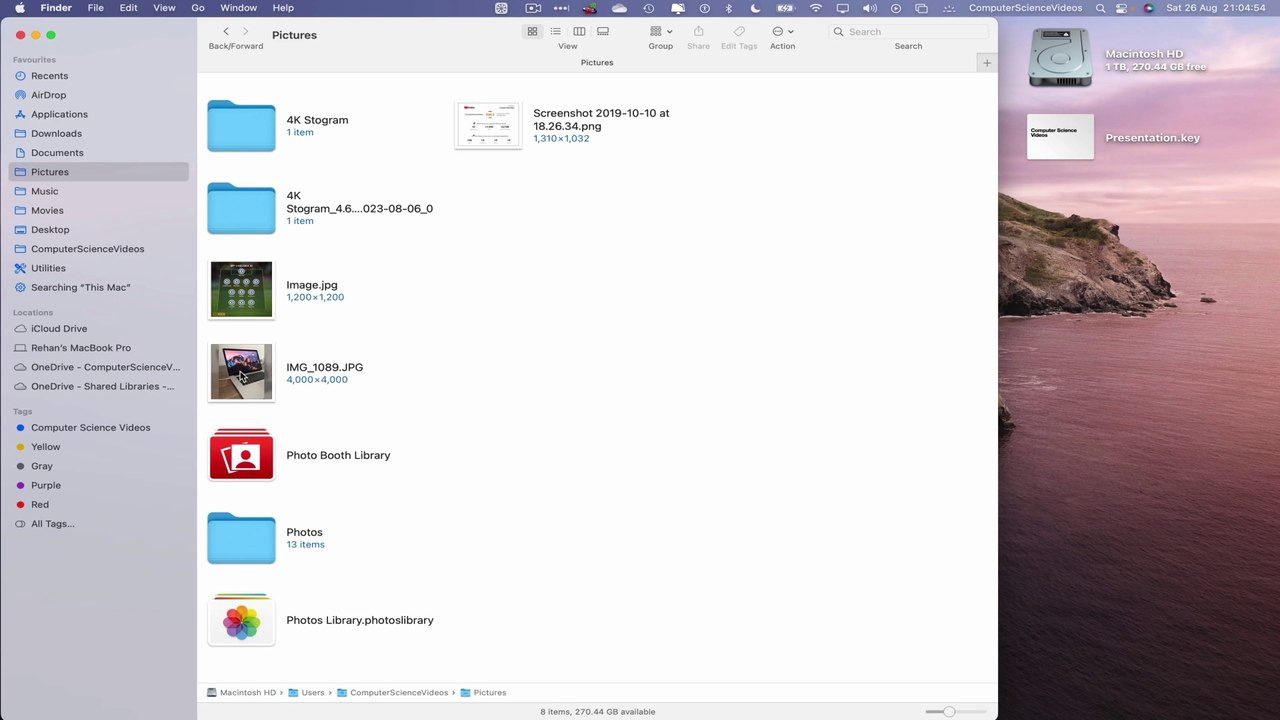Go back with the Back arrow
This screenshot has height=720, width=1280.
(x=226, y=32)
